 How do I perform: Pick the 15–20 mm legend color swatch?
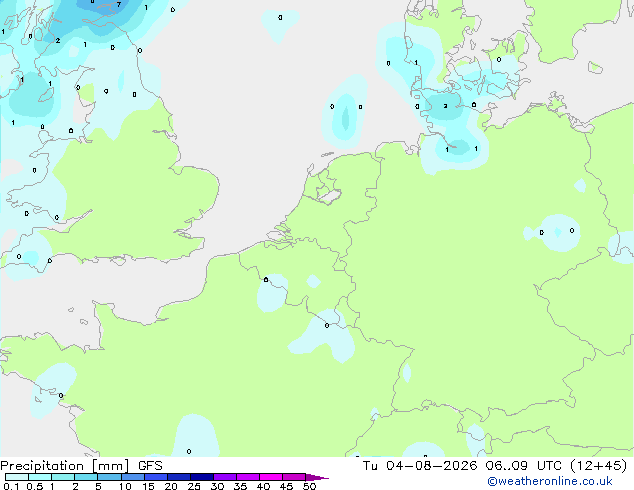click(156, 477)
